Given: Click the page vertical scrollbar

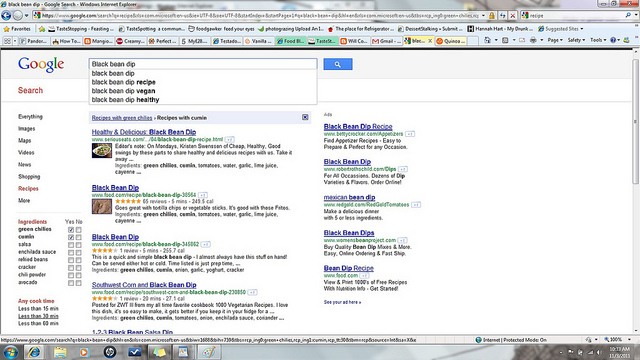Looking at the screenshot, I should pos(636,121).
